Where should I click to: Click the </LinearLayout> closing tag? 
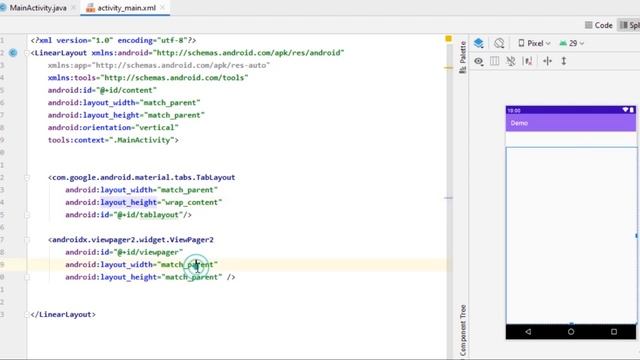[63, 314]
